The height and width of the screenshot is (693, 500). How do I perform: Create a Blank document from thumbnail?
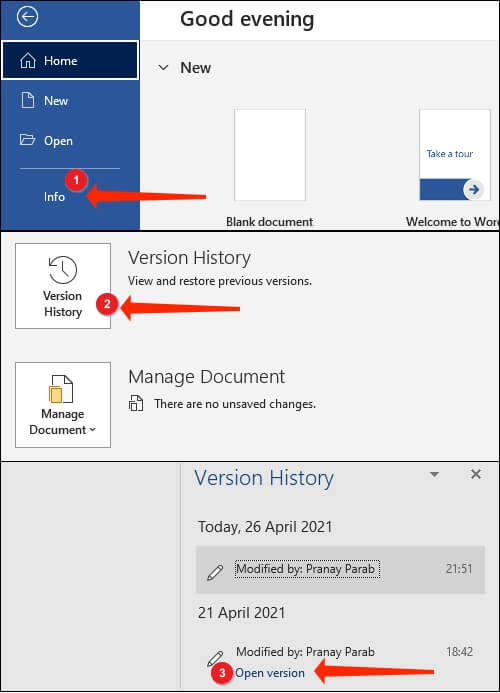coord(270,155)
